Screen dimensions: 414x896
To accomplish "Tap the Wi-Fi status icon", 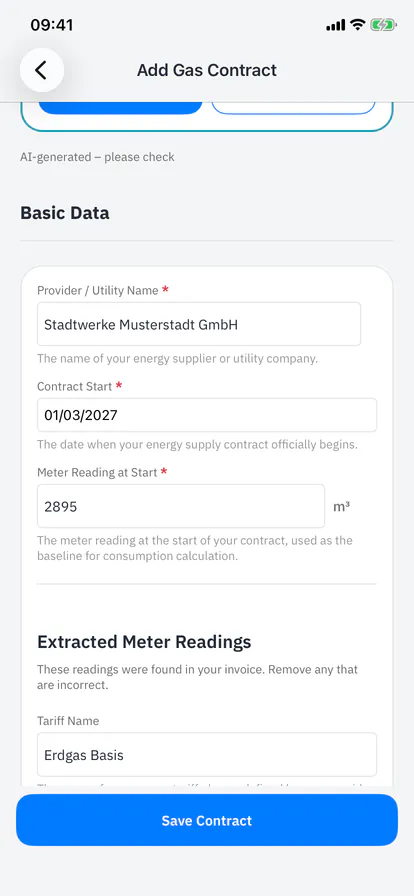I will click(357, 25).
